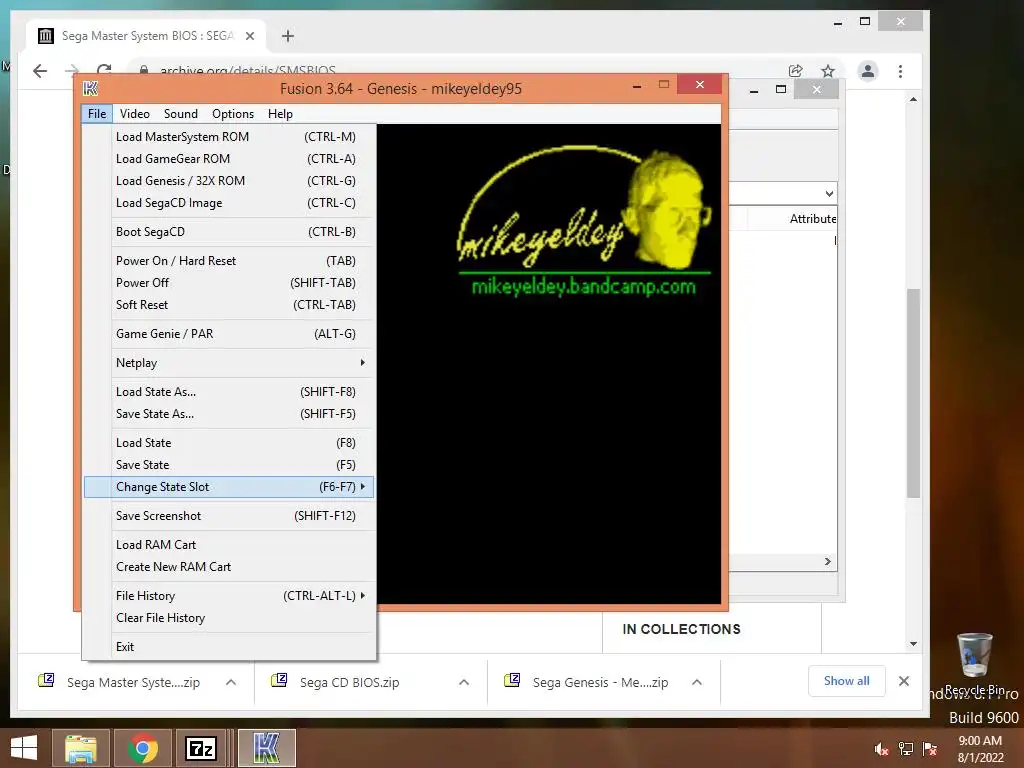The width and height of the screenshot is (1024, 768).
Task: Select Save State (F5)
Action: pos(229,465)
